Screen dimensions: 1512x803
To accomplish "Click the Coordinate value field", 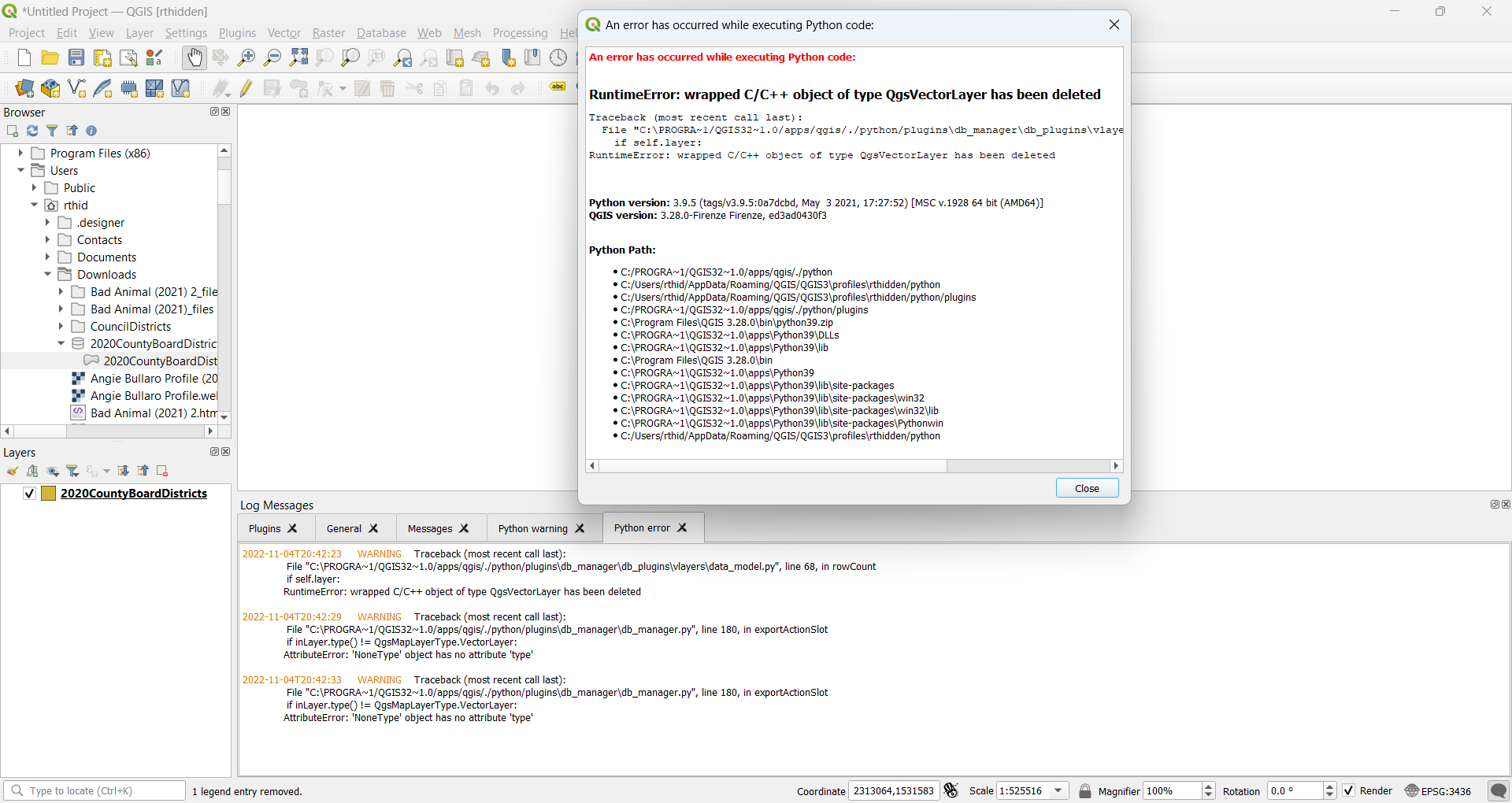I will (894, 790).
